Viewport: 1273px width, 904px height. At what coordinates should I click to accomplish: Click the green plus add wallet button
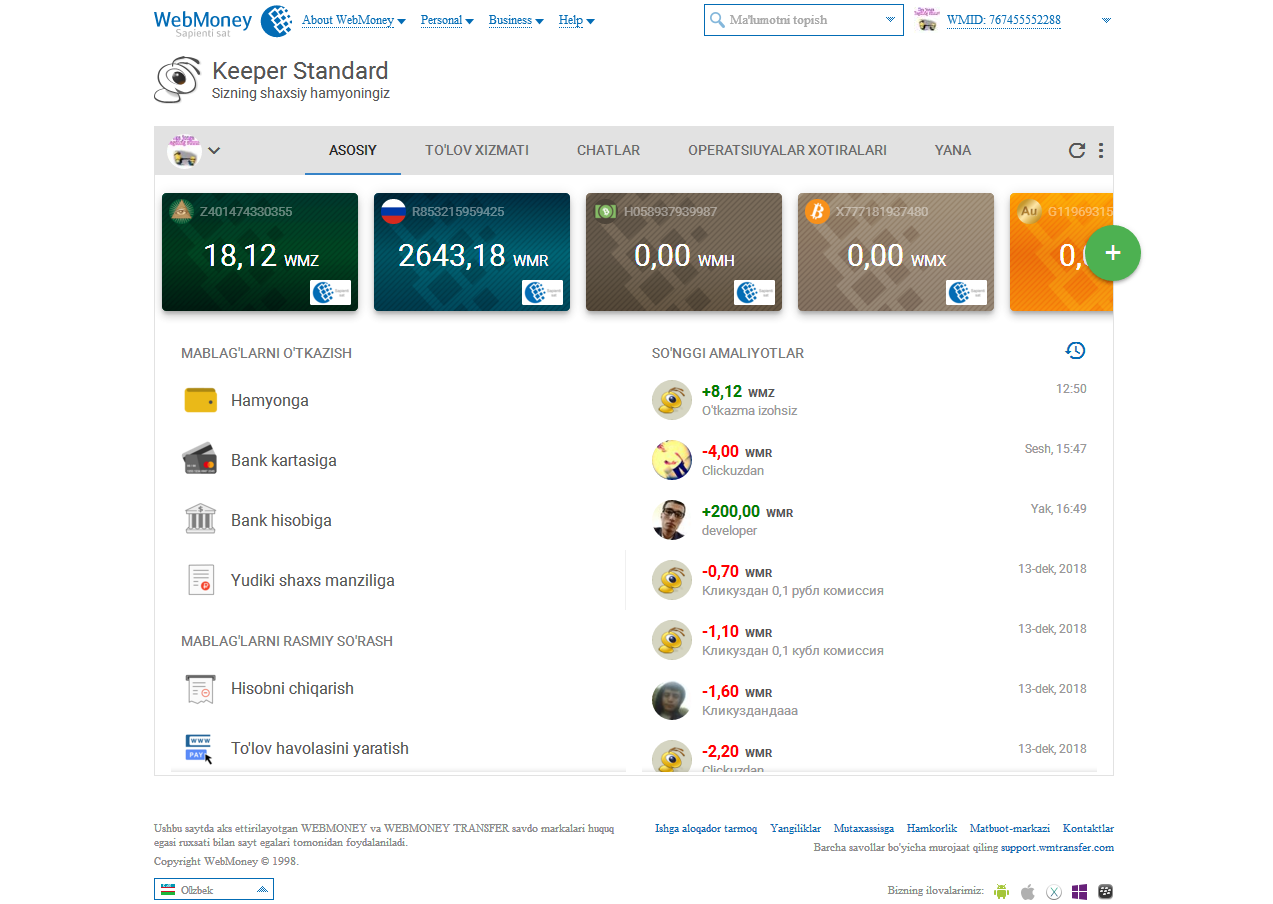(x=1112, y=253)
